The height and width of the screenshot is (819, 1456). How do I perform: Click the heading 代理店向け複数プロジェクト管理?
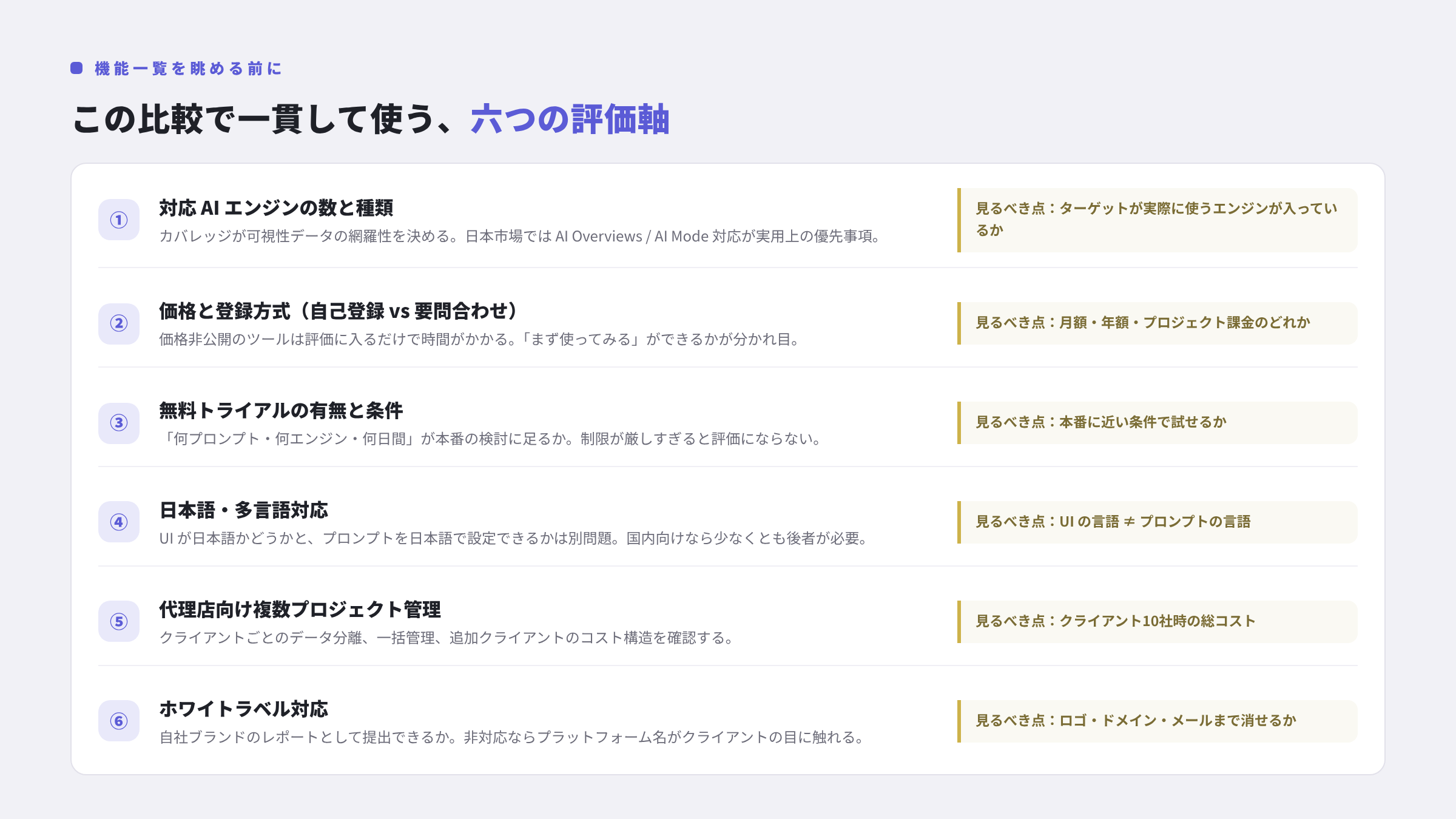click(300, 610)
